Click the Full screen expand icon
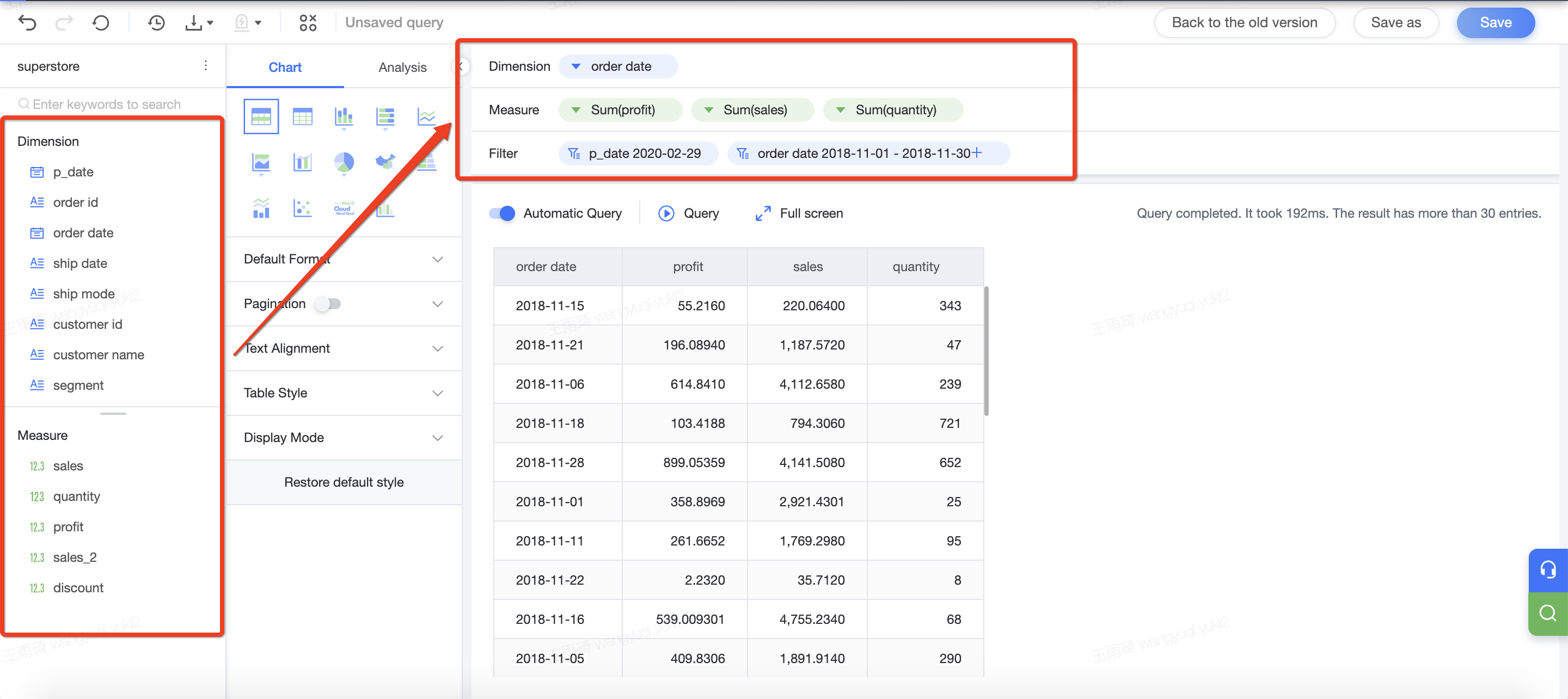Image resolution: width=1568 pixels, height=699 pixels. point(763,213)
